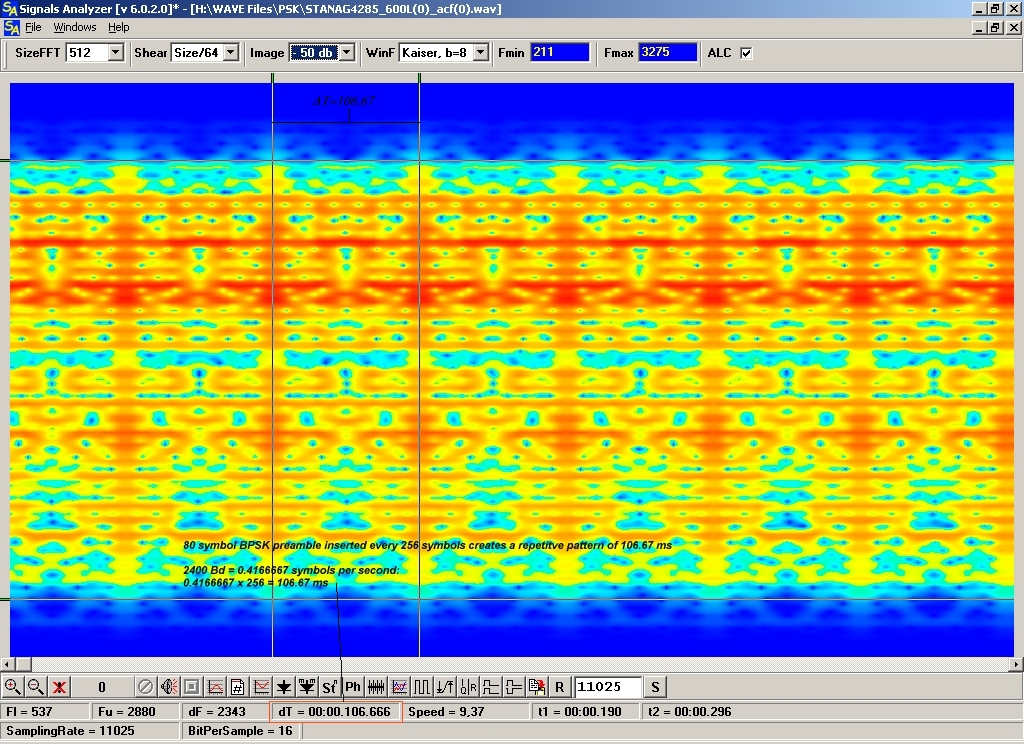The height and width of the screenshot is (744, 1024).
Task: Toggle the ALC checkbox
Action: pos(746,53)
